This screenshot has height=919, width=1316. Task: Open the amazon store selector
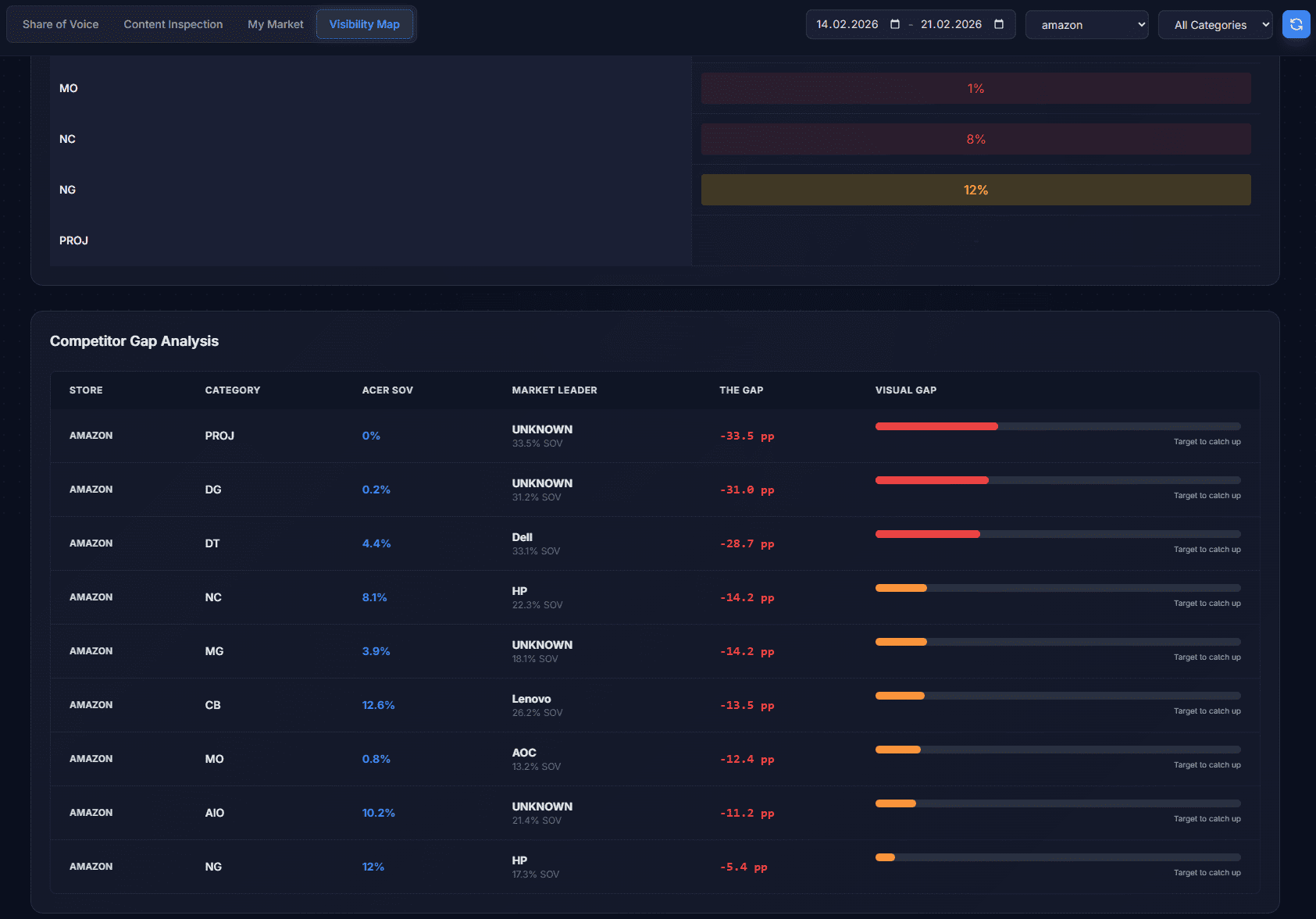coord(1086,24)
